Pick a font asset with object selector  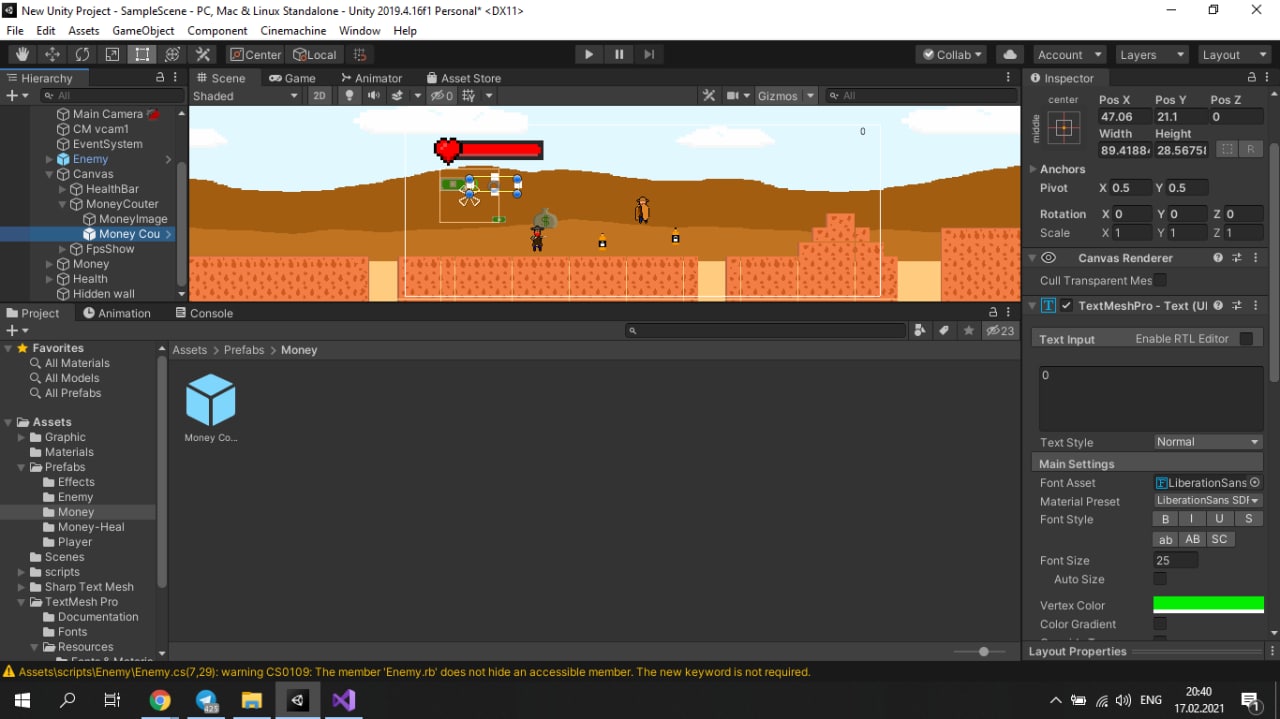coord(1255,483)
